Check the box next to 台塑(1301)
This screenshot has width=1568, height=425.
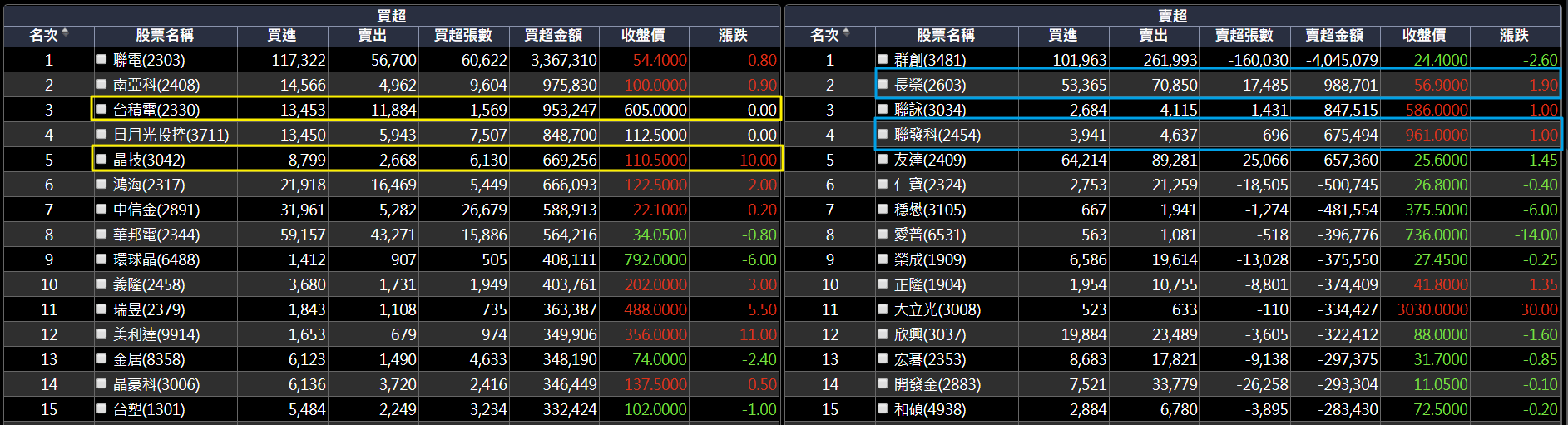[101, 409]
